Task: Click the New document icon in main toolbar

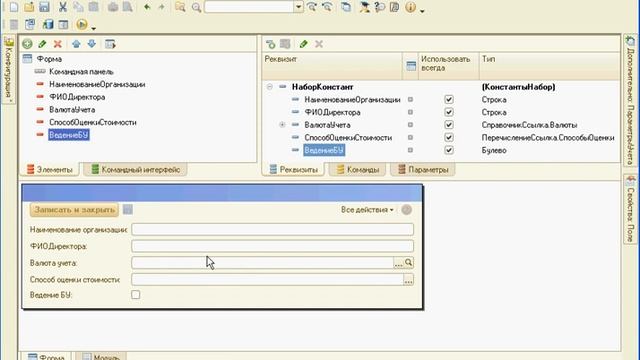Action: click(13, 7)
